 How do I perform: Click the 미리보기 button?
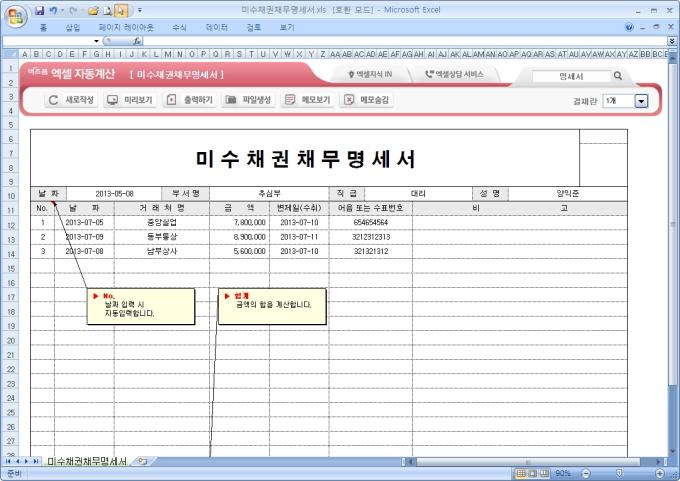pyautogui.click(x=130, y=100)
